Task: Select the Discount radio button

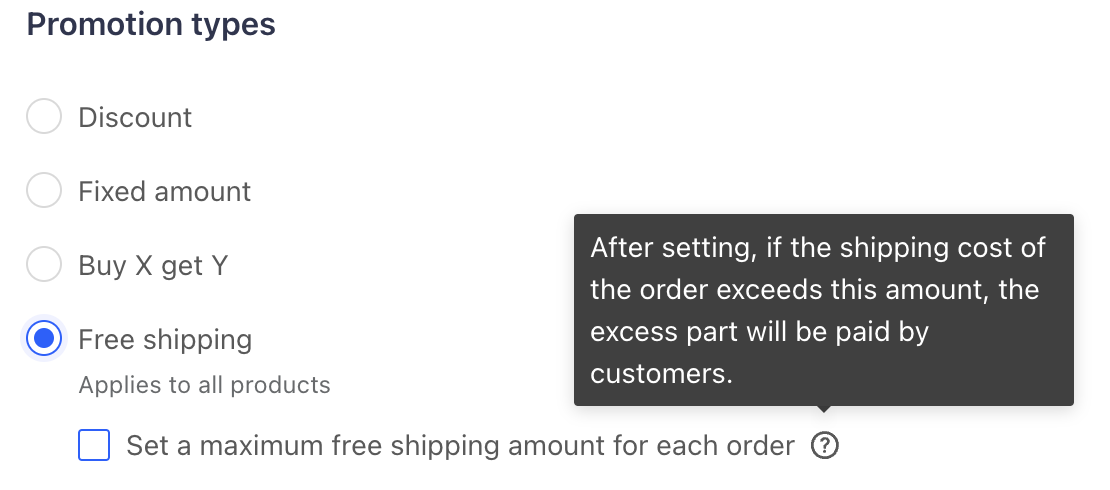Action: [44, 117]
